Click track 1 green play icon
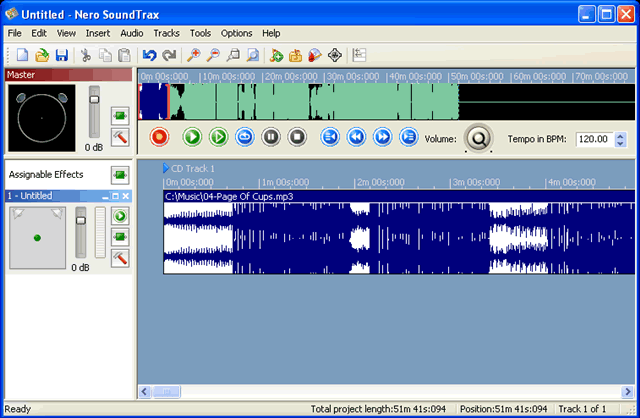 coord(120,216)
